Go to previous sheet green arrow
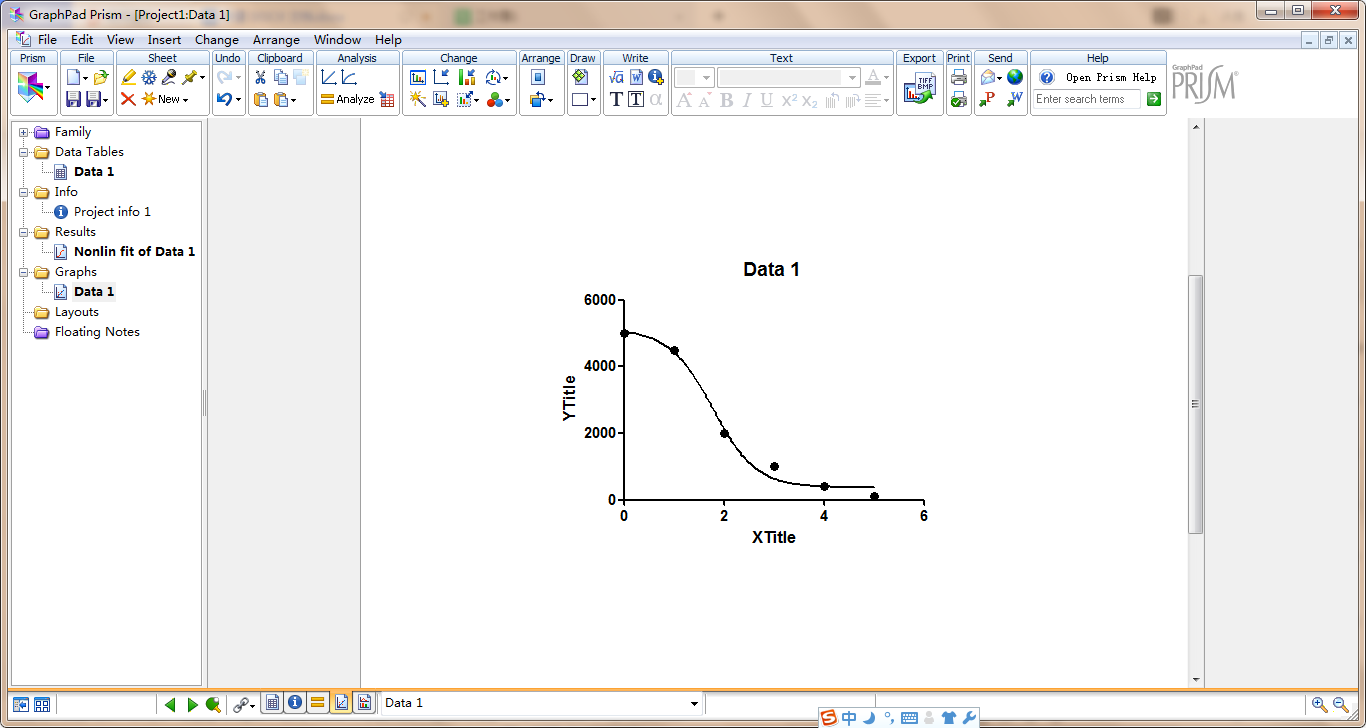Viewport: 1366px width, 728px height. click(x=170, y=704)
